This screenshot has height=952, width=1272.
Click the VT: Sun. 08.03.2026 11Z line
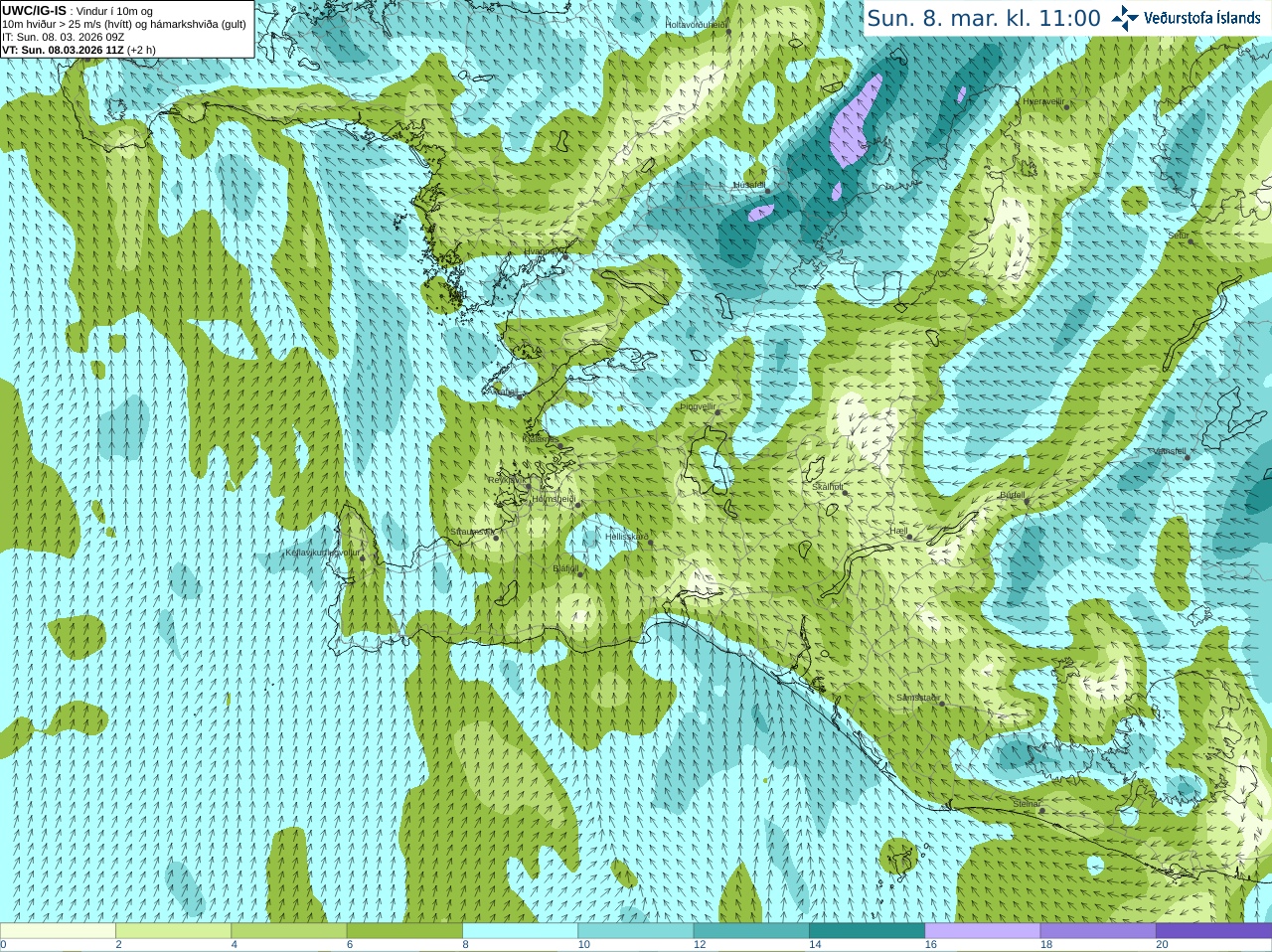coord(79,50)
